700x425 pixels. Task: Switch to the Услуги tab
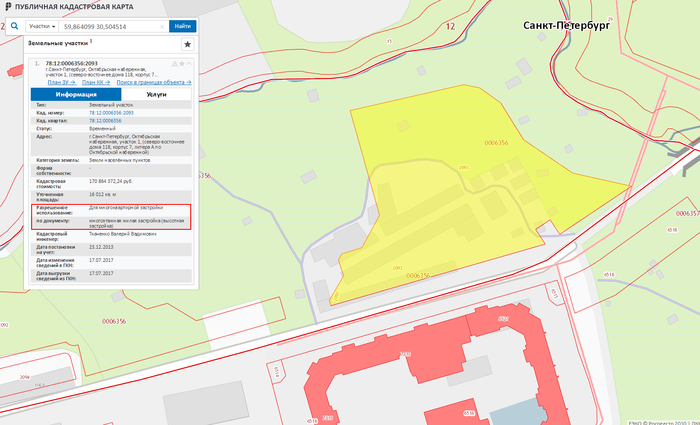tap(156, 94)
